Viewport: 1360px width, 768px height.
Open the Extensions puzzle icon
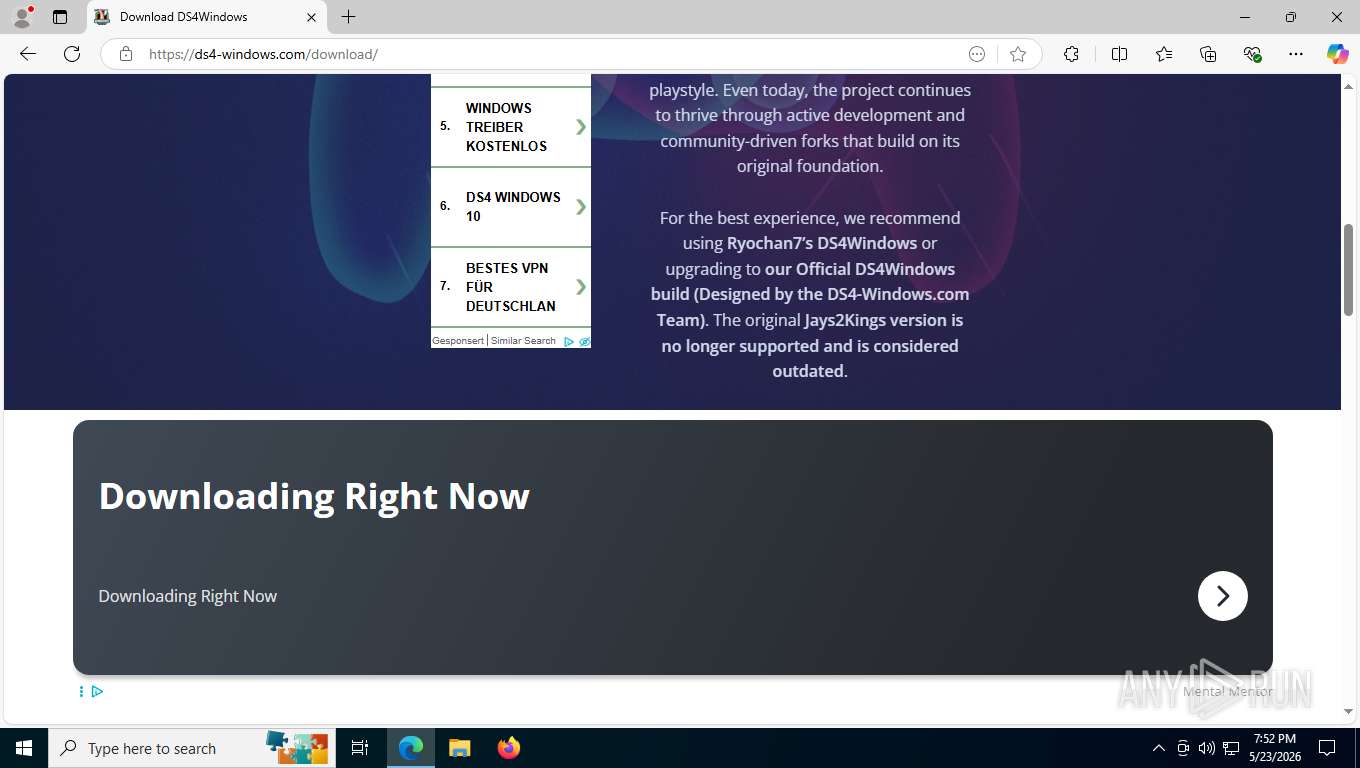point(1071,54)
